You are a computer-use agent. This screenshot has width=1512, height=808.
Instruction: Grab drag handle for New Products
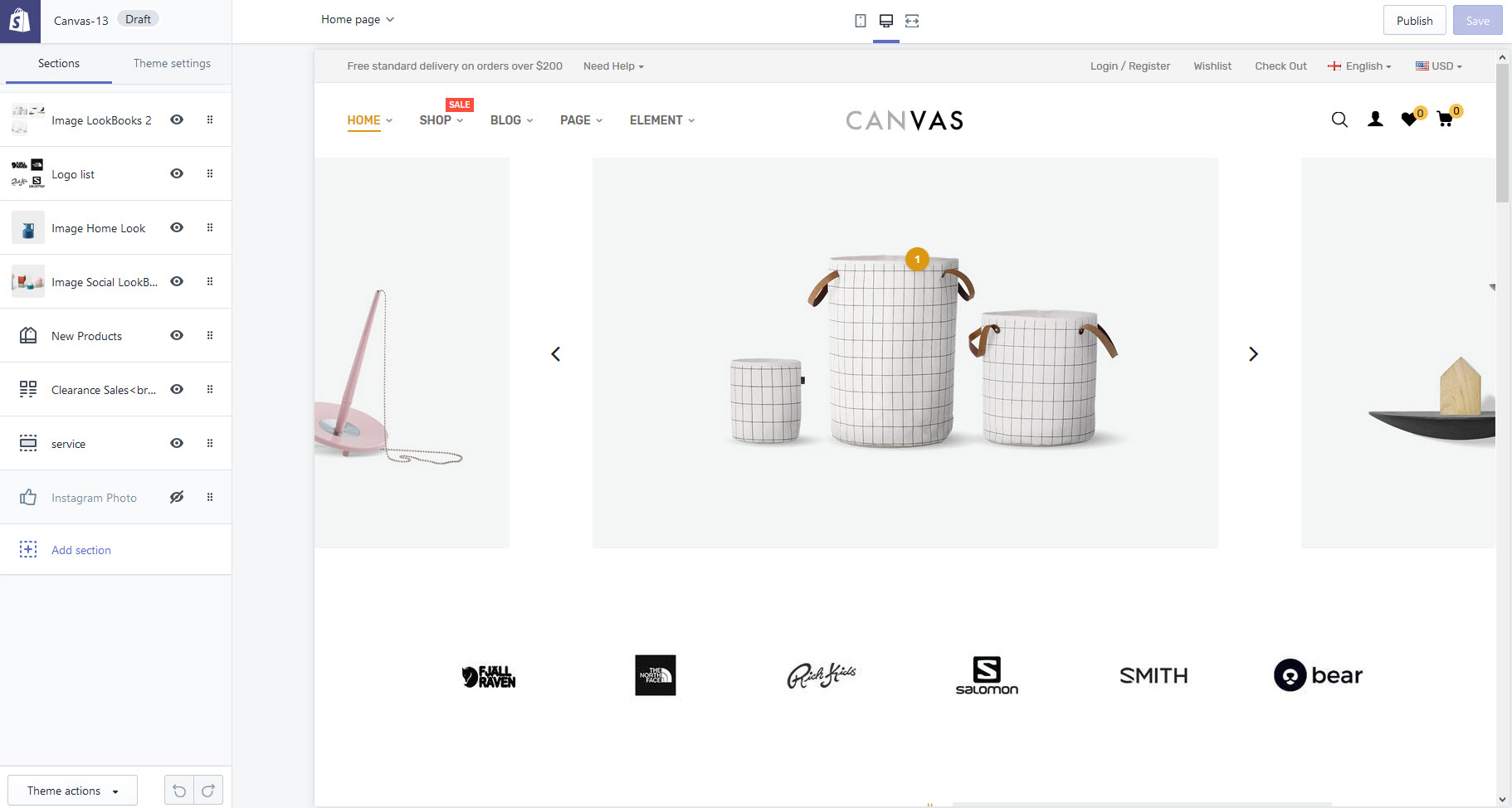point(210,335)
